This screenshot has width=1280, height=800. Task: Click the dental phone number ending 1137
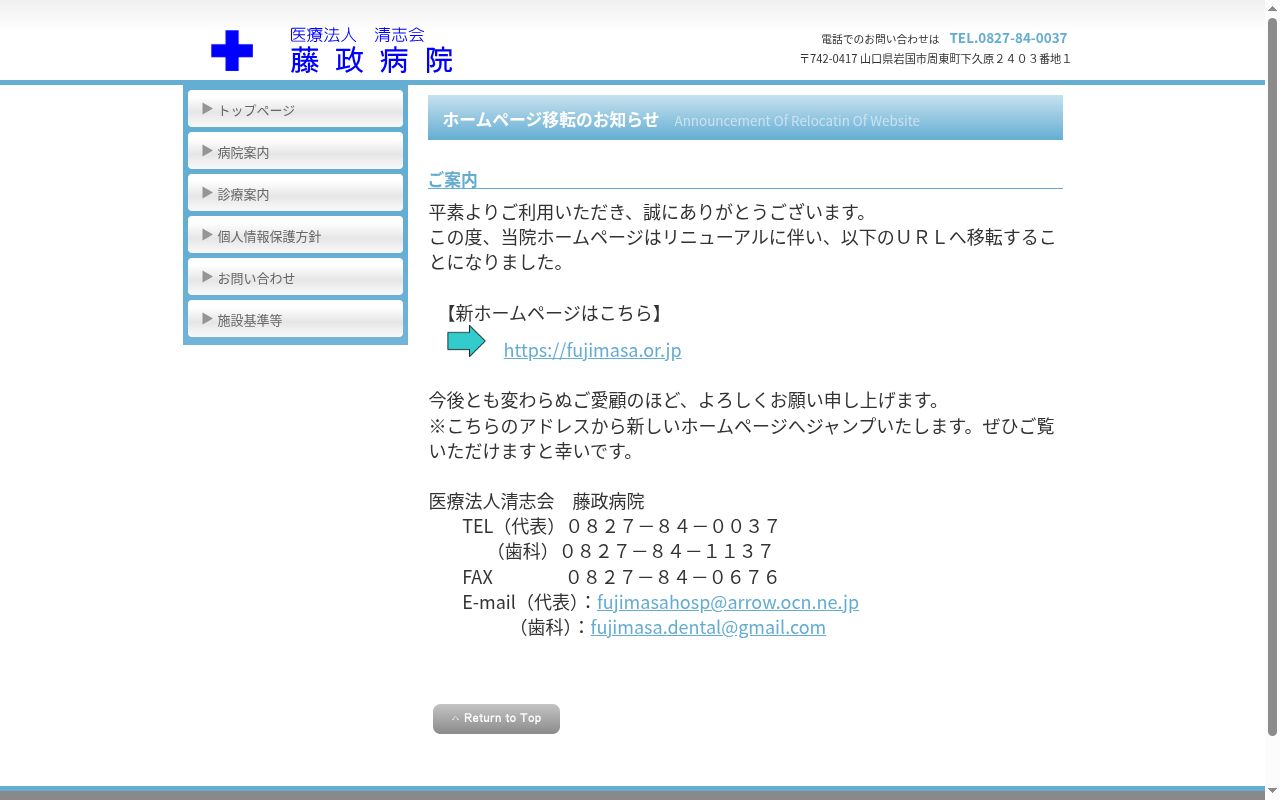point(666,551)
